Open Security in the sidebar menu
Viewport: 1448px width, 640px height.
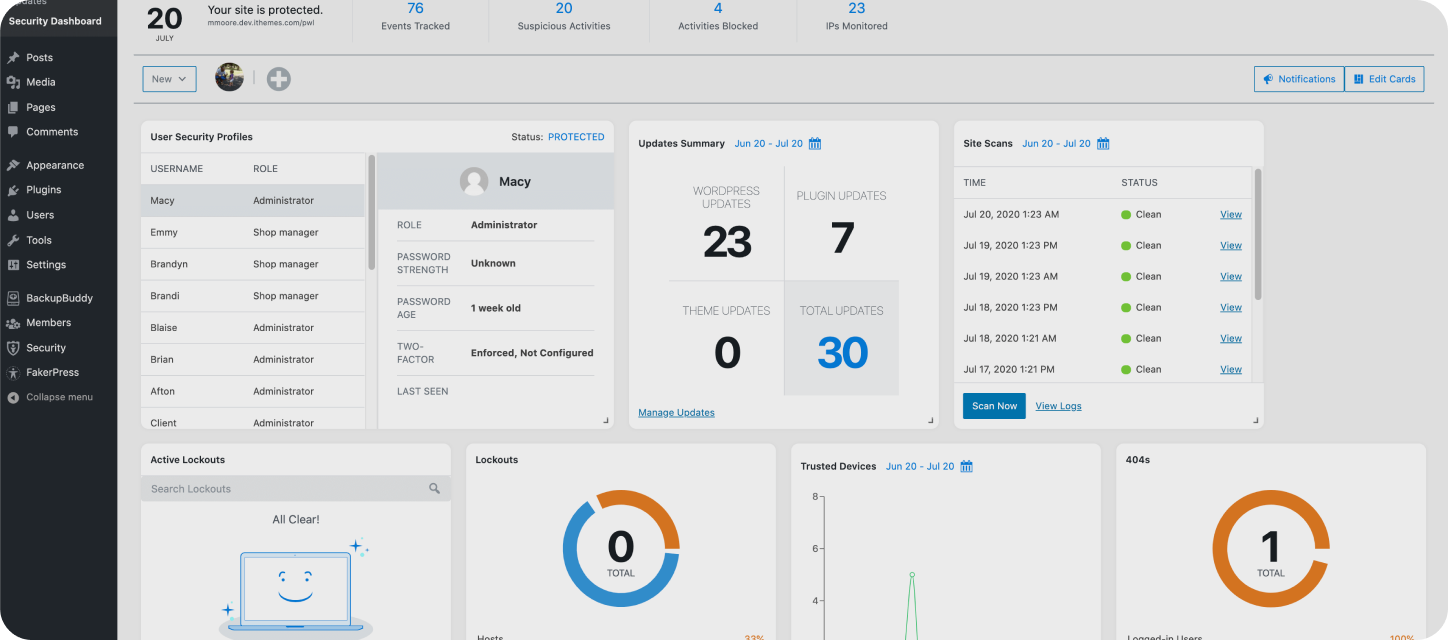tap(46, 348)
